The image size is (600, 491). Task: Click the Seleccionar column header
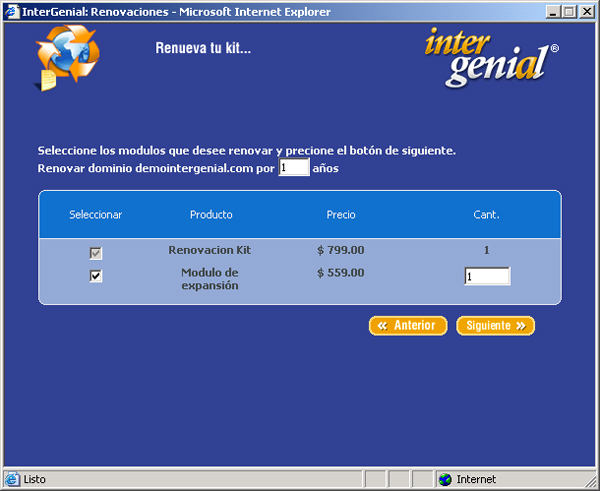96,215
